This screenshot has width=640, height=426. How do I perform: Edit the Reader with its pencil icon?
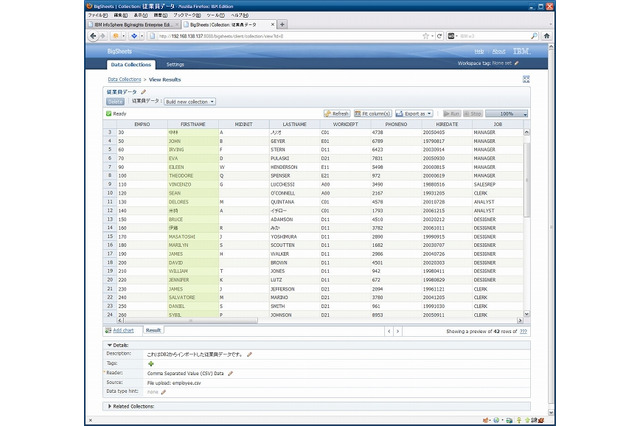pos(230,373)
